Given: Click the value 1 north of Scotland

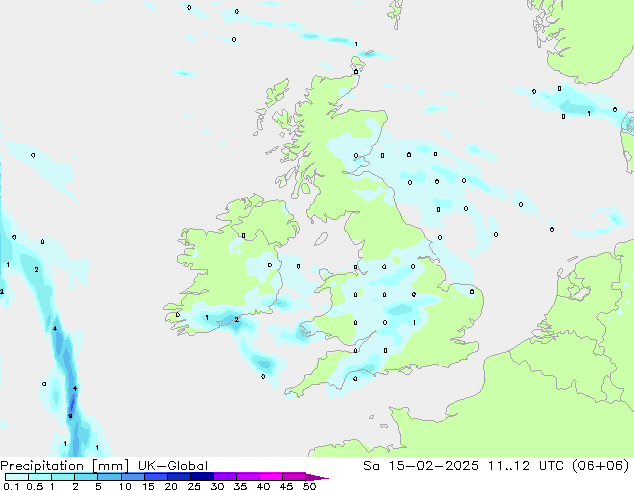Looking at the screenshot, I should [x=356, y=44].
